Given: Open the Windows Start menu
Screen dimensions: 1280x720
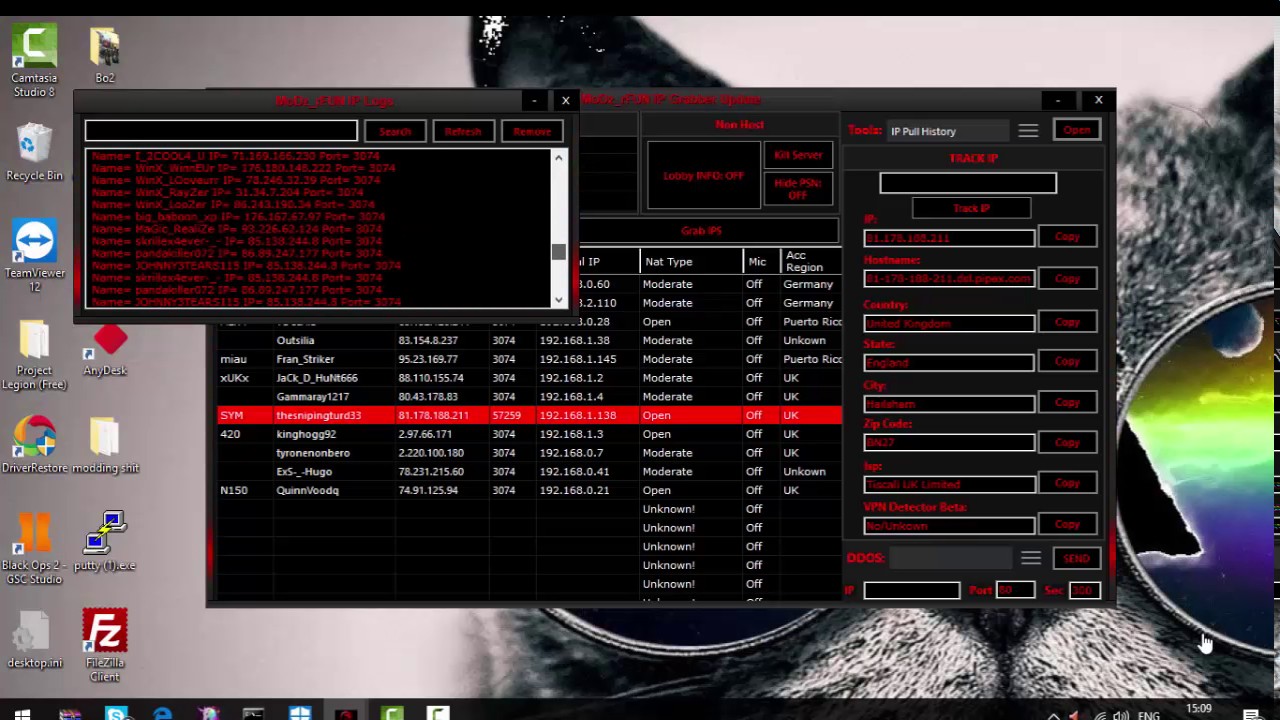Looking at the screenshot, I should point(22,714).
